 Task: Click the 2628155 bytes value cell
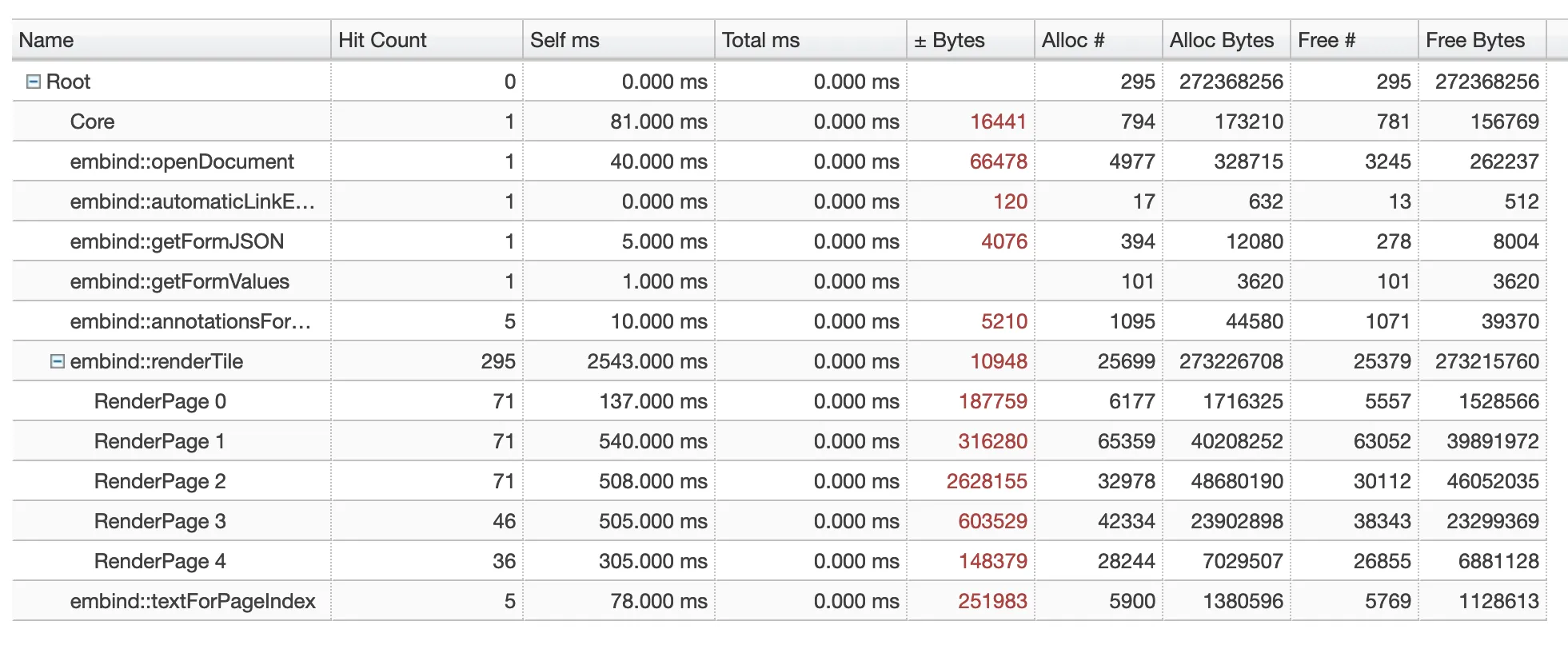pos(987,481)
